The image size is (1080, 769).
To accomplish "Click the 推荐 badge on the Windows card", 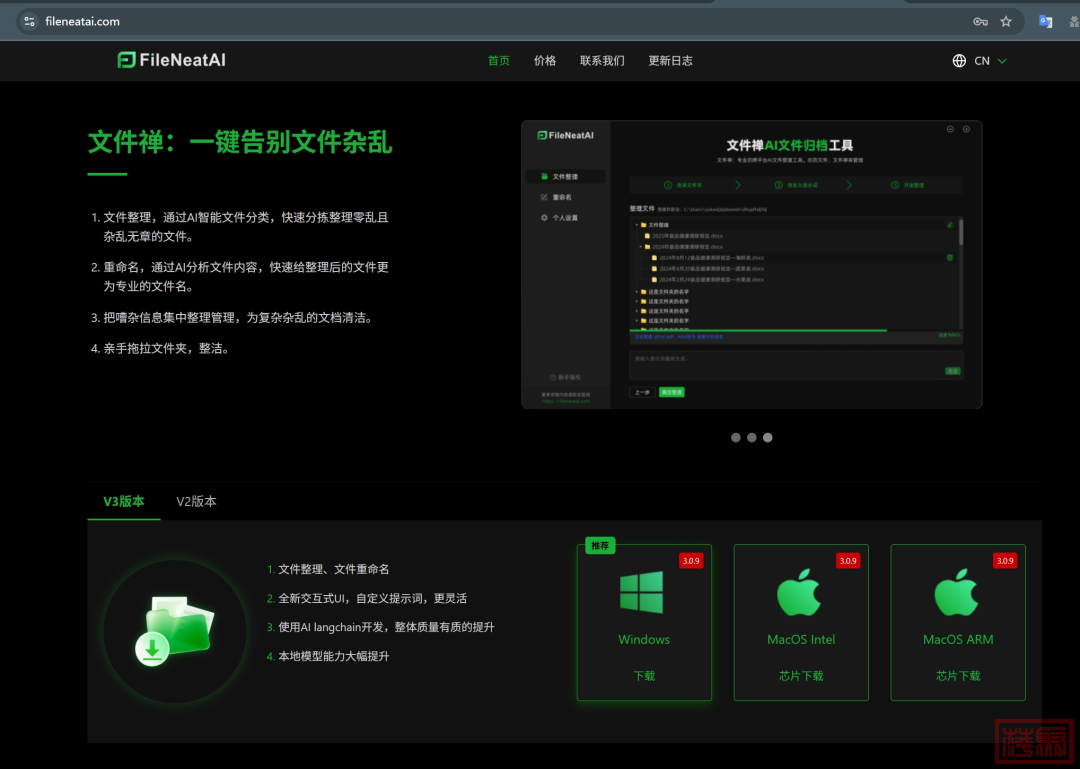I will (600, 546).
